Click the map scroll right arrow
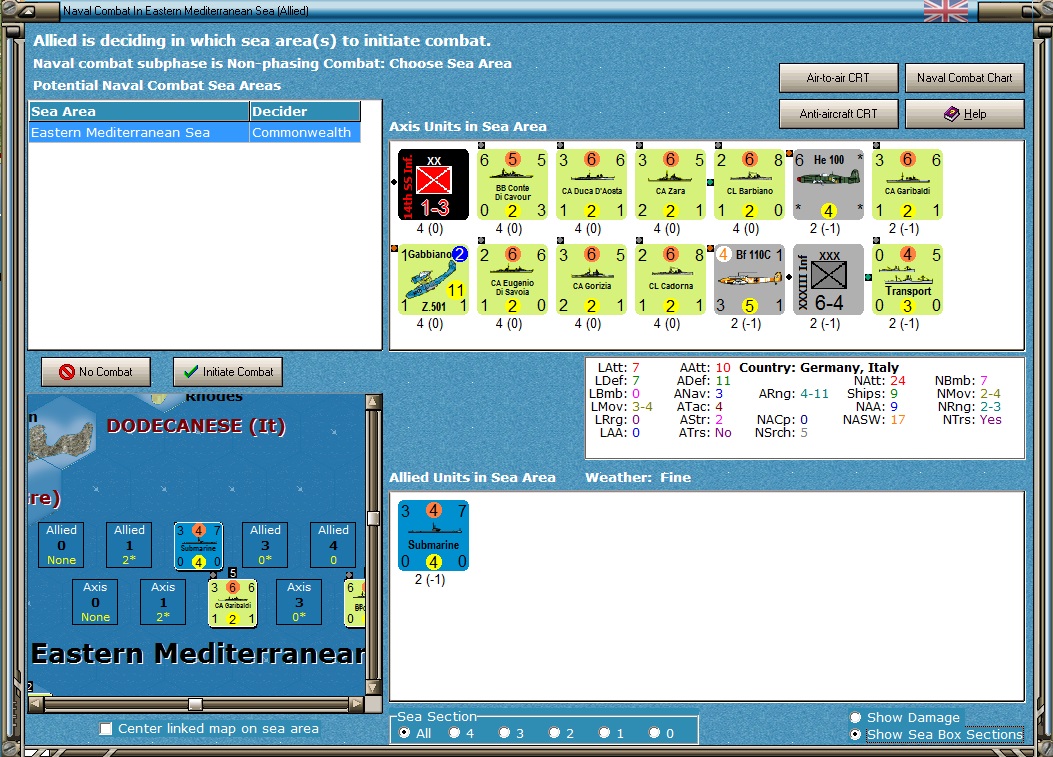The image size is (1053, 757). coord(357,704)
